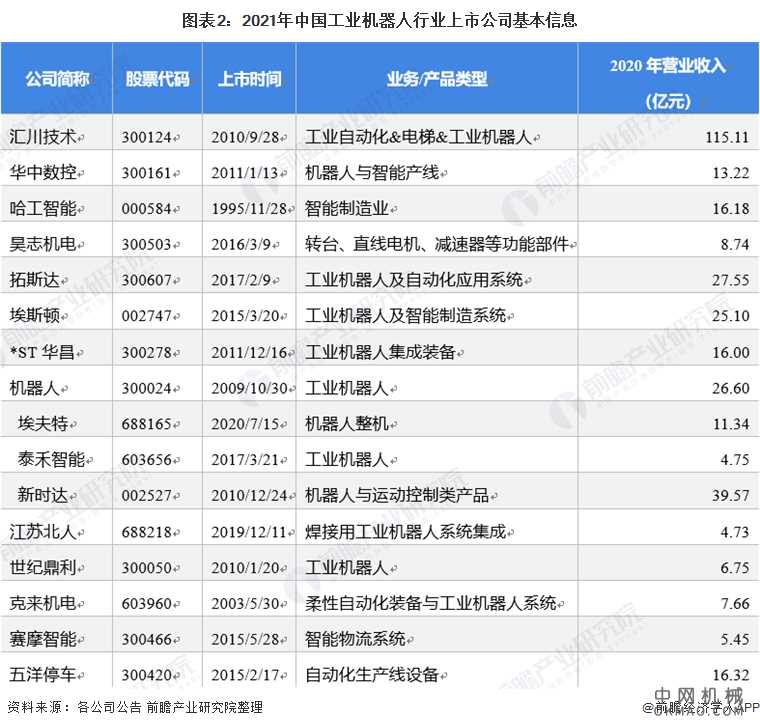
Task: Select the company name 江苏北人
Action: click(43, 532)
